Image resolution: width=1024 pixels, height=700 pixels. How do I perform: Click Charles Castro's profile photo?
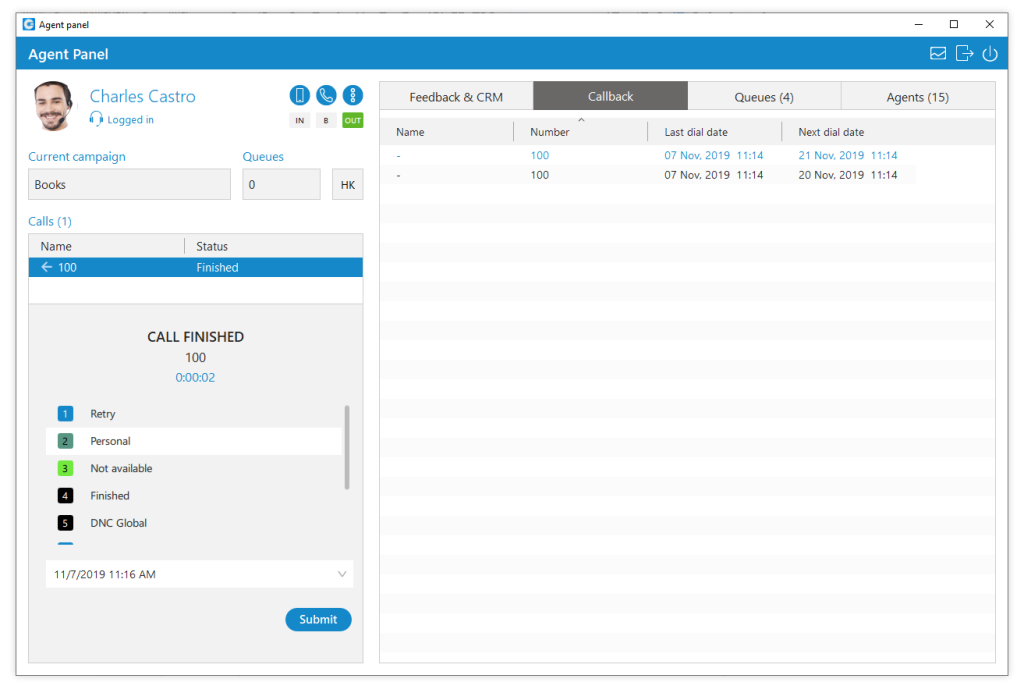pyautogui.click(x=54, y=106)
